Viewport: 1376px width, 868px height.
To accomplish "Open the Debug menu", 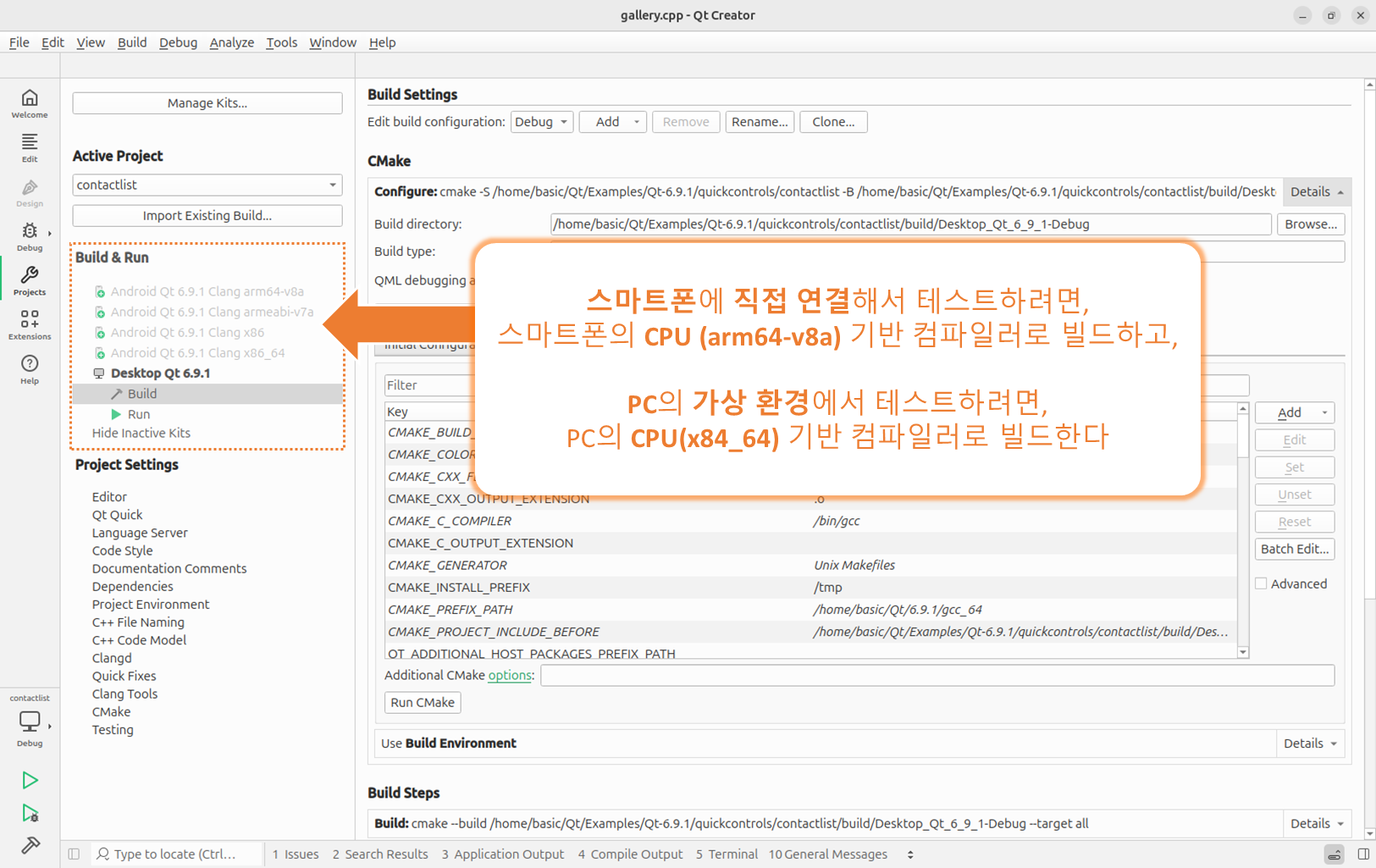I will (x=178, y=42).
